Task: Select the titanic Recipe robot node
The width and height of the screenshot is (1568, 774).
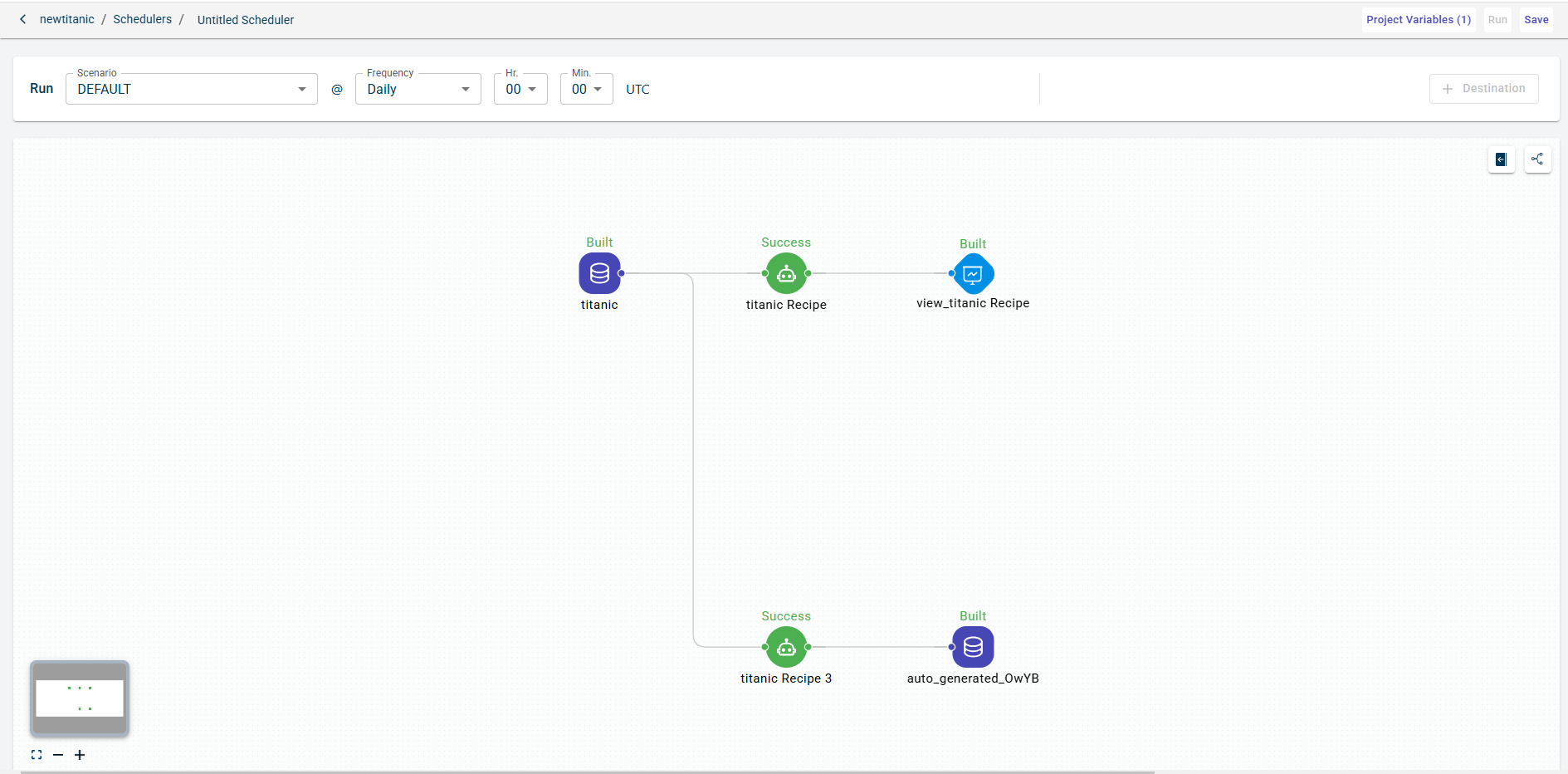Action: (786, 273)
